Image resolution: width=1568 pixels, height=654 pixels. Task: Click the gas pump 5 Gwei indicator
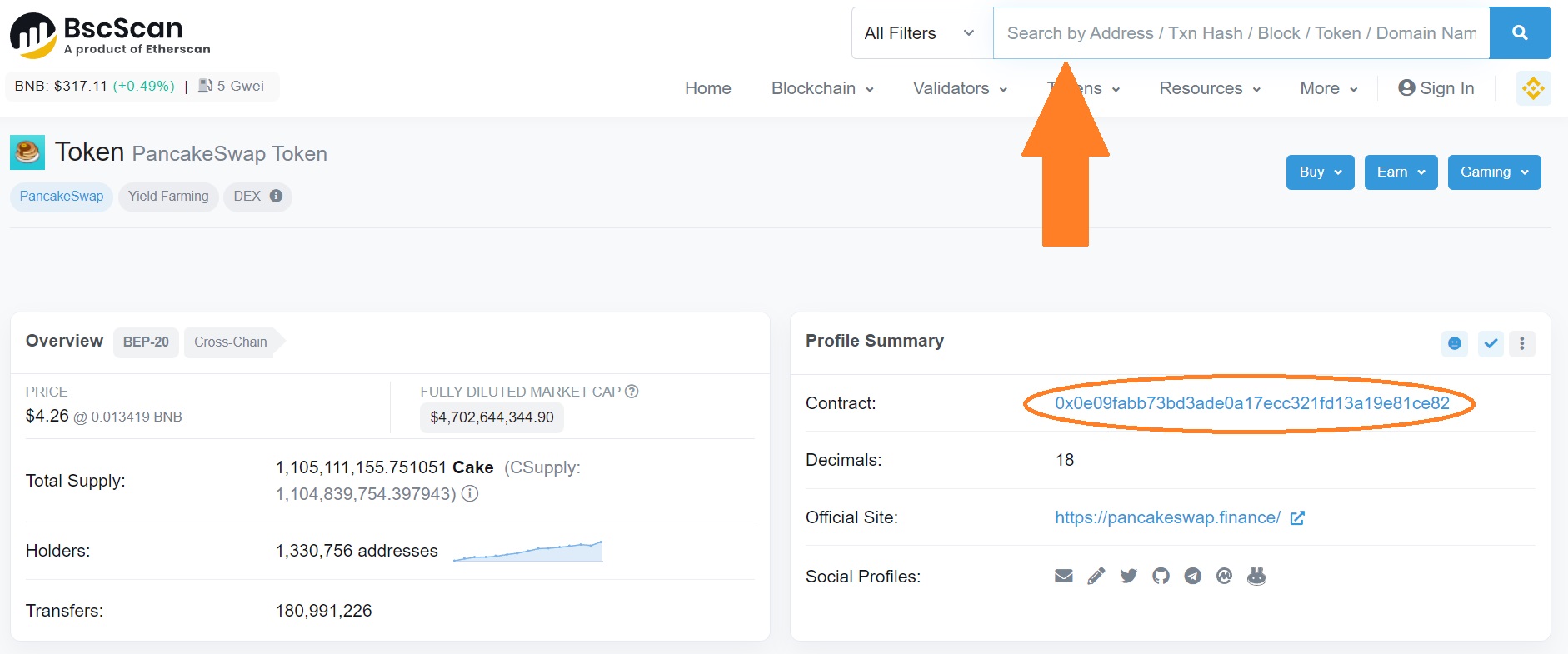tap(231, 86)
